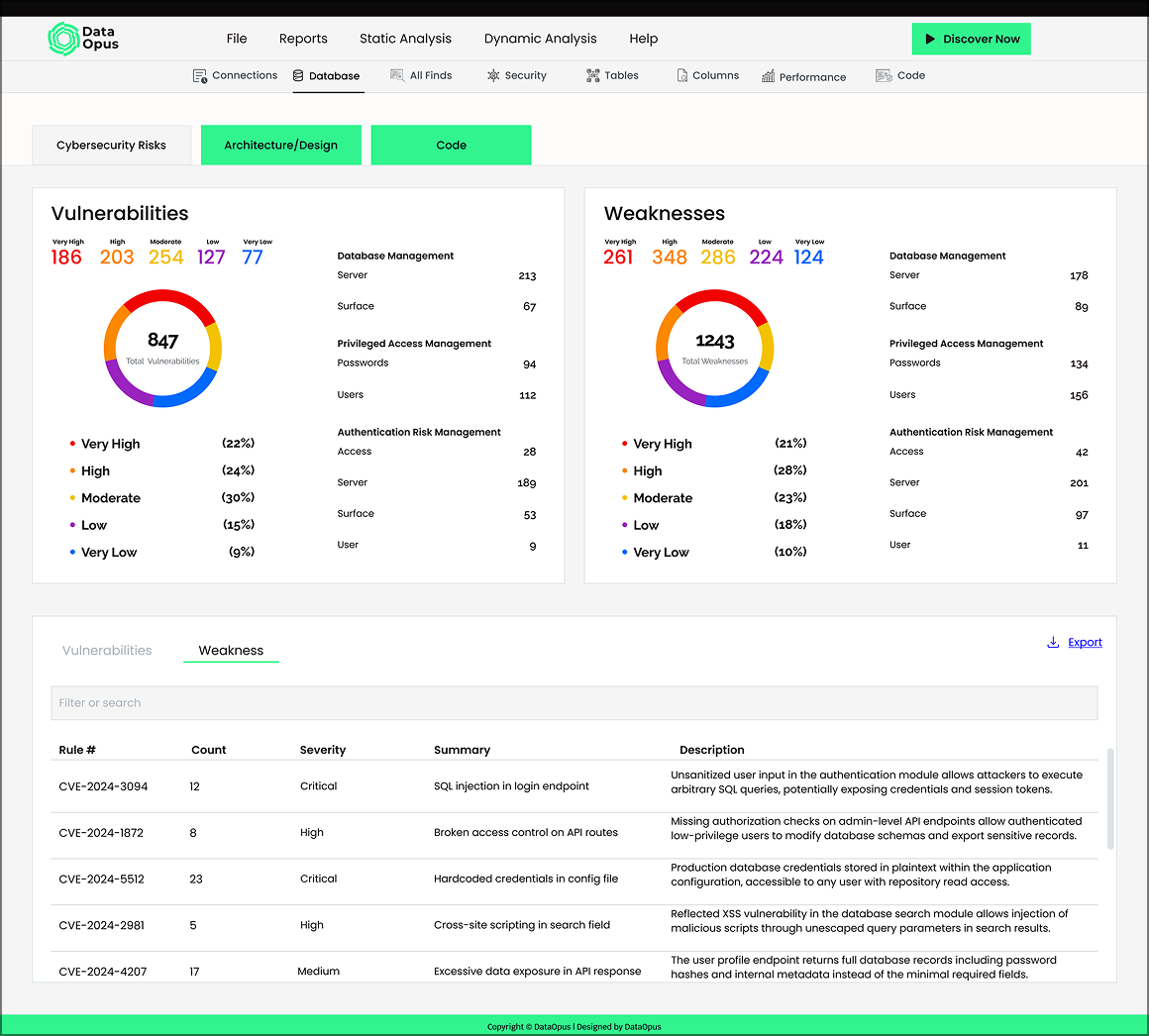Click Weaknesses High (28%) legend entry

coord(714,470)
